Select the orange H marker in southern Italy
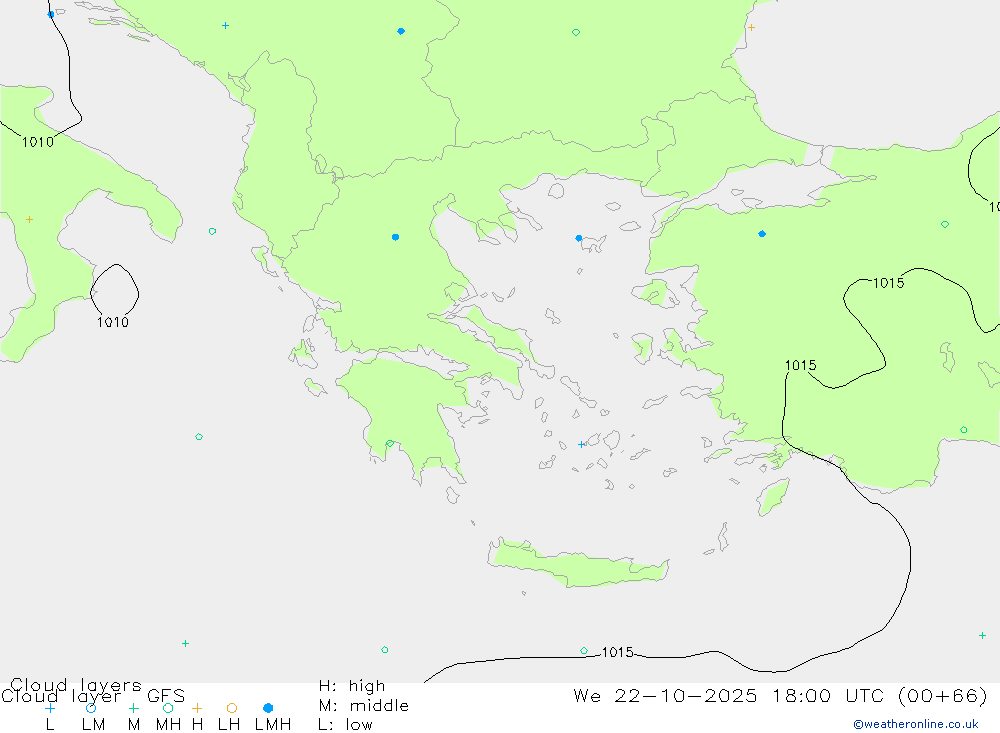Screen dimensions: 1000x733 point(29,219)
